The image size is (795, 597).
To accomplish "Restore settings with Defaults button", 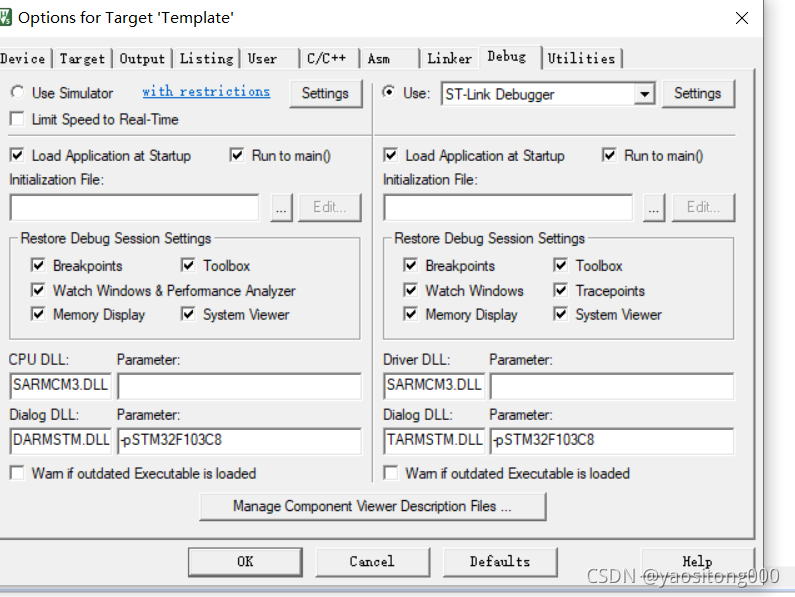I will [x=500, y=561].
